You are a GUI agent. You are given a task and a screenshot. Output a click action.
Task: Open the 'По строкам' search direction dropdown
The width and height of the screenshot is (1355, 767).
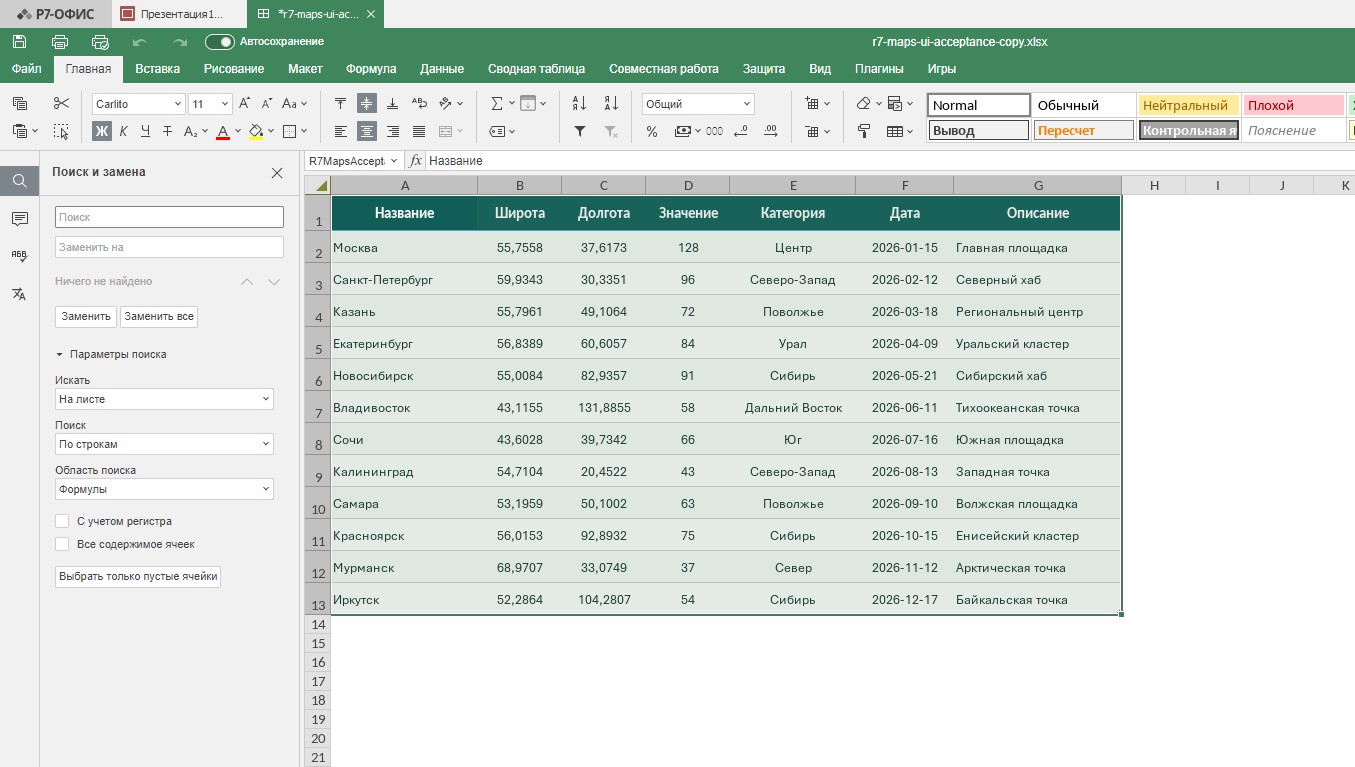click(x=164, y=444)
